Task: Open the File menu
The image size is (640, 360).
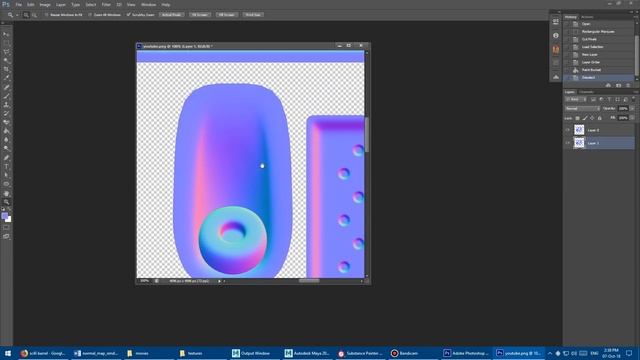Action: point(19,4)
